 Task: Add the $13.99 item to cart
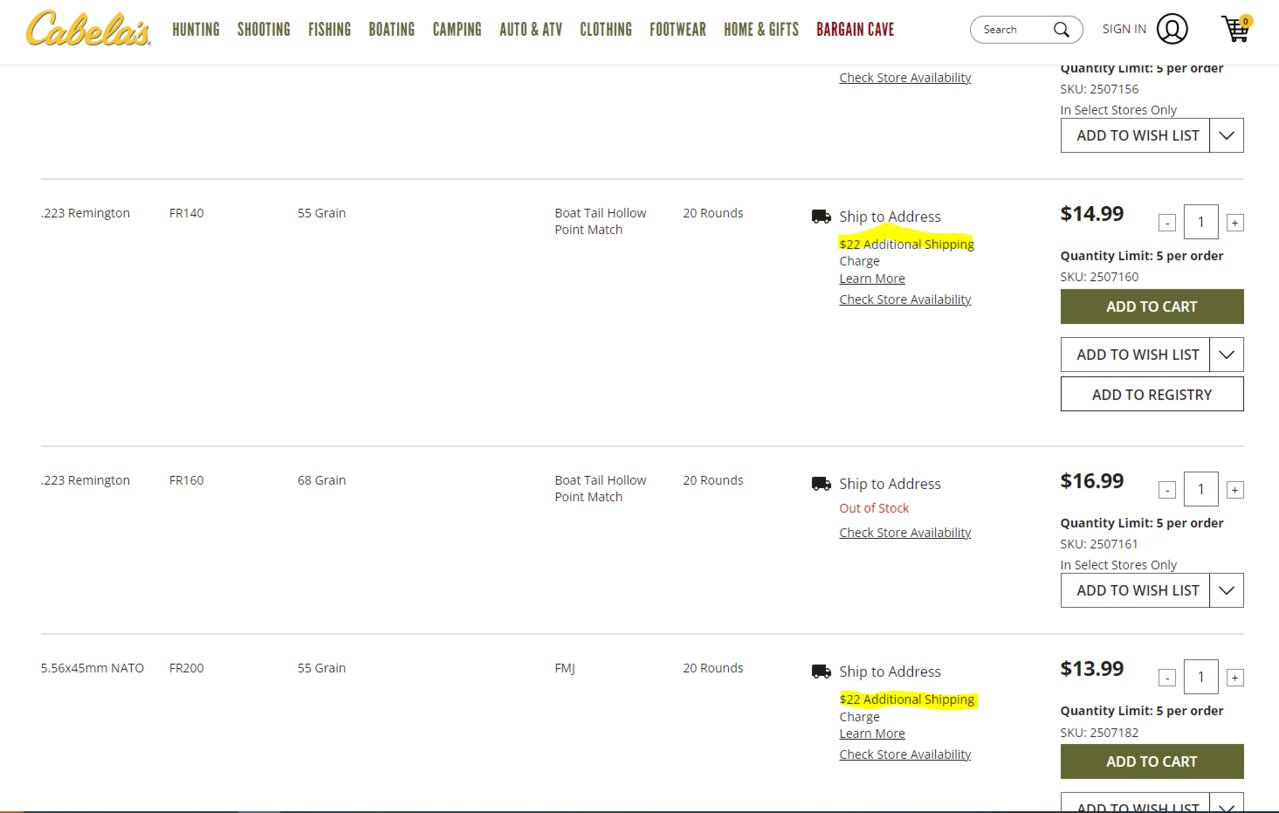[x=1152, y=761]
